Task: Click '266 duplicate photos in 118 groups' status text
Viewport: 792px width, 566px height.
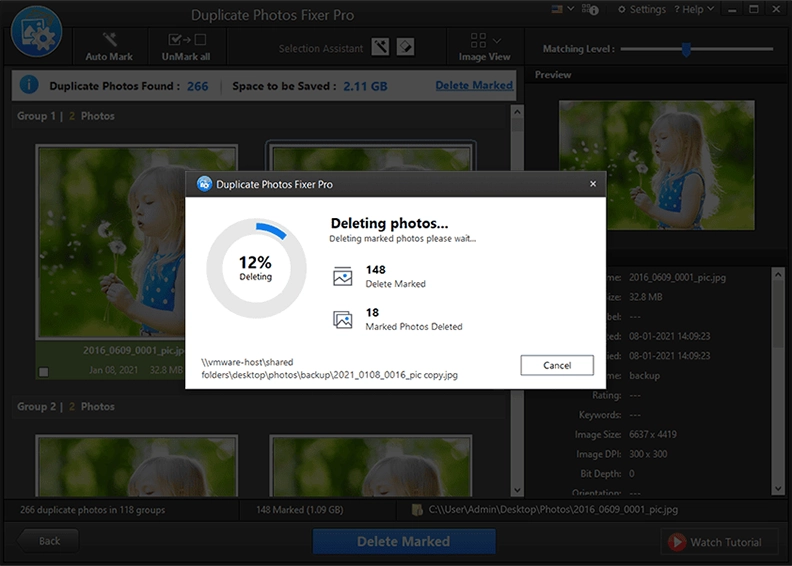Action: [x=92, y=510]
